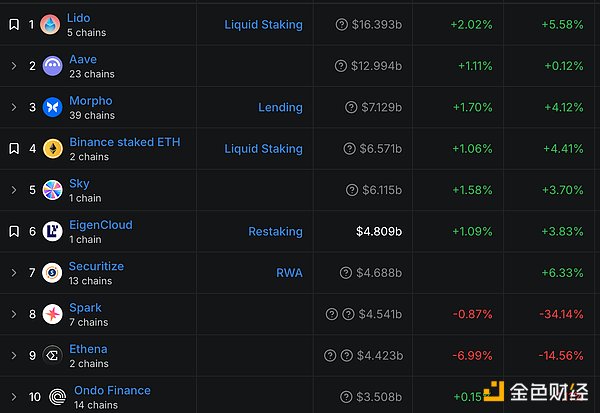Click the Ondo Finance logo icon

coord(58,397)
